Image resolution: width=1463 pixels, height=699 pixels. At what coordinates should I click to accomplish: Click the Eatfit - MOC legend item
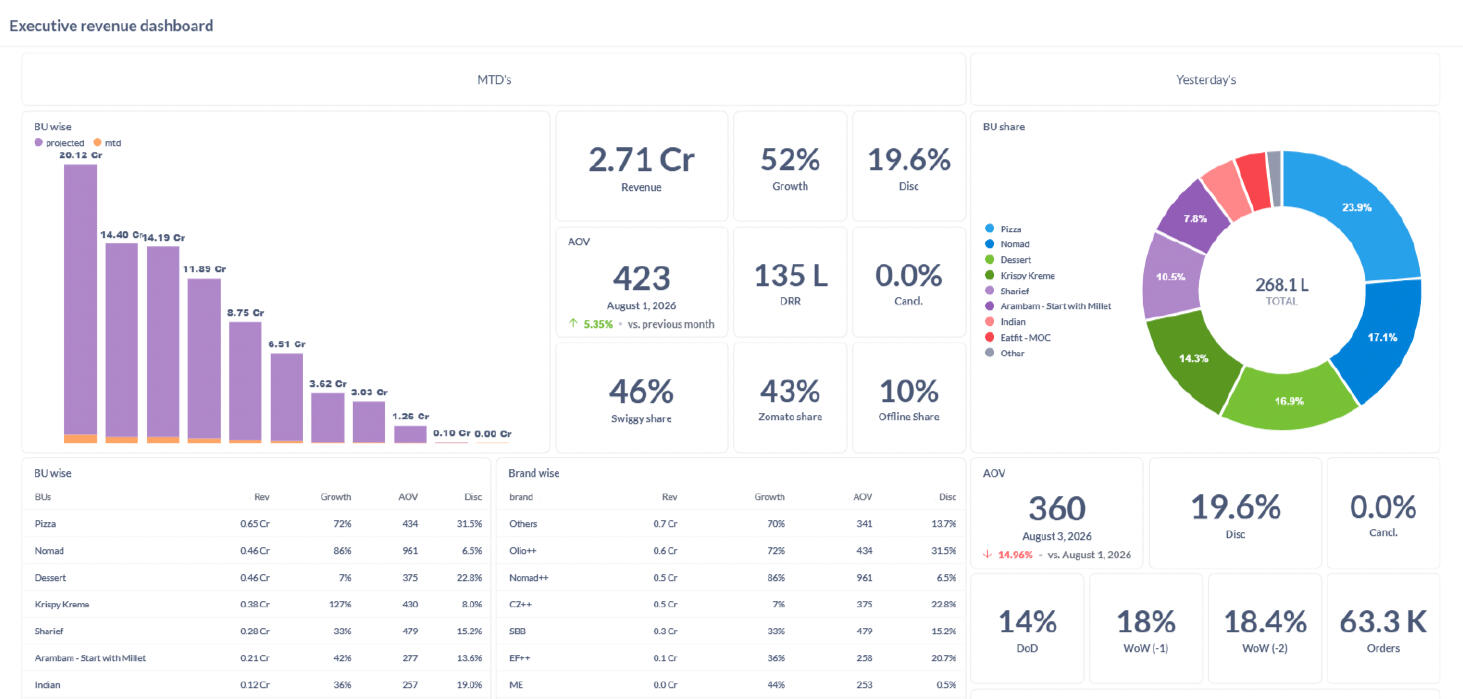1017,337
